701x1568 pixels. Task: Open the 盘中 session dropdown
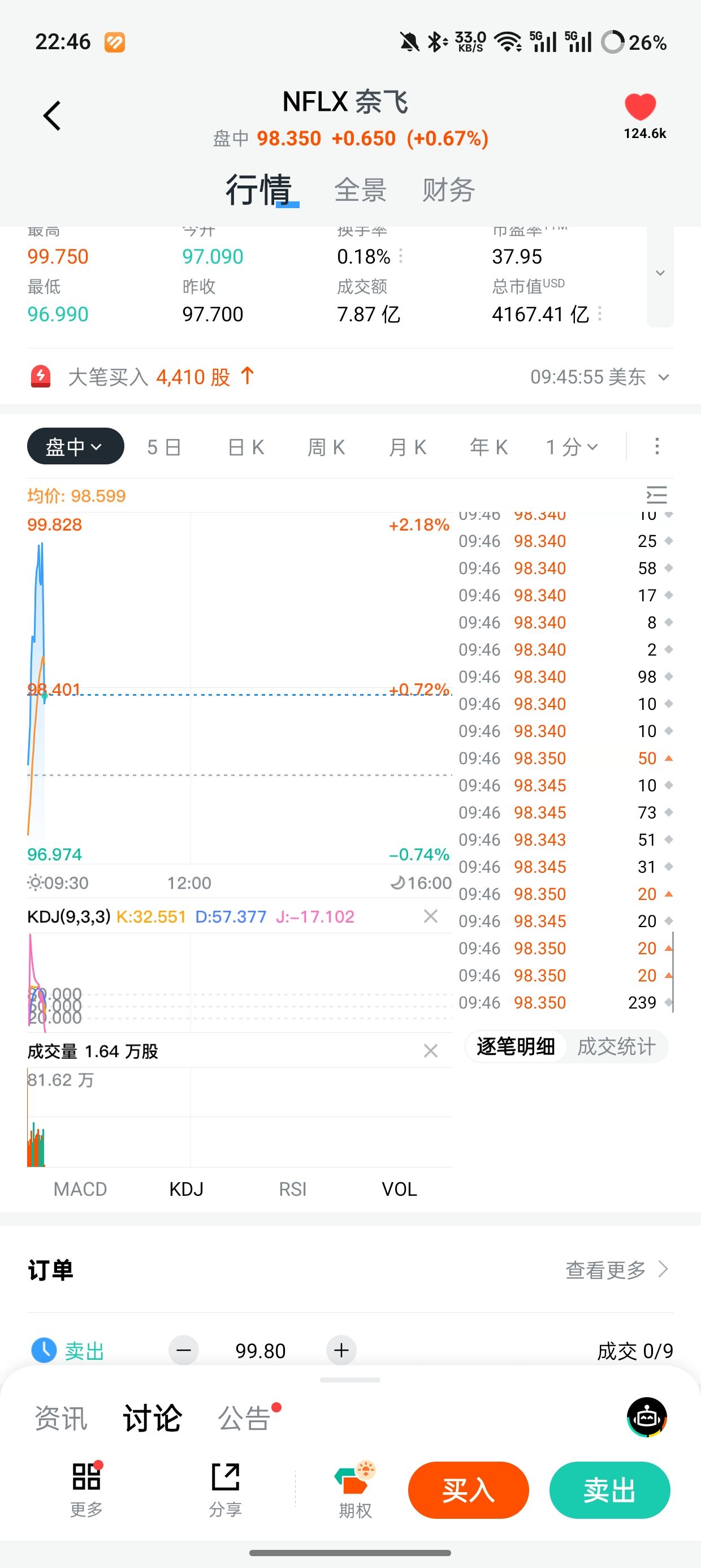tap(75, 446)
